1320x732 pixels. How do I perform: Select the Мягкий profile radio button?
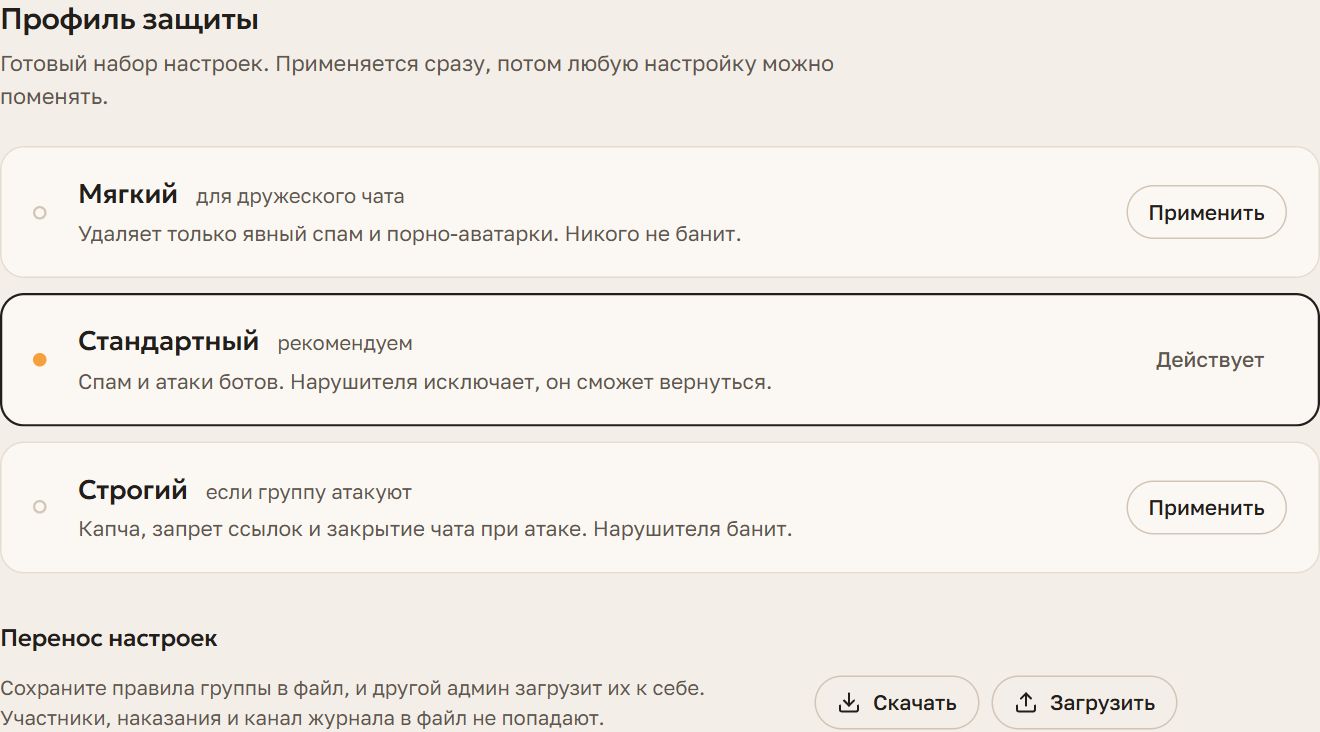coord(40,213)
